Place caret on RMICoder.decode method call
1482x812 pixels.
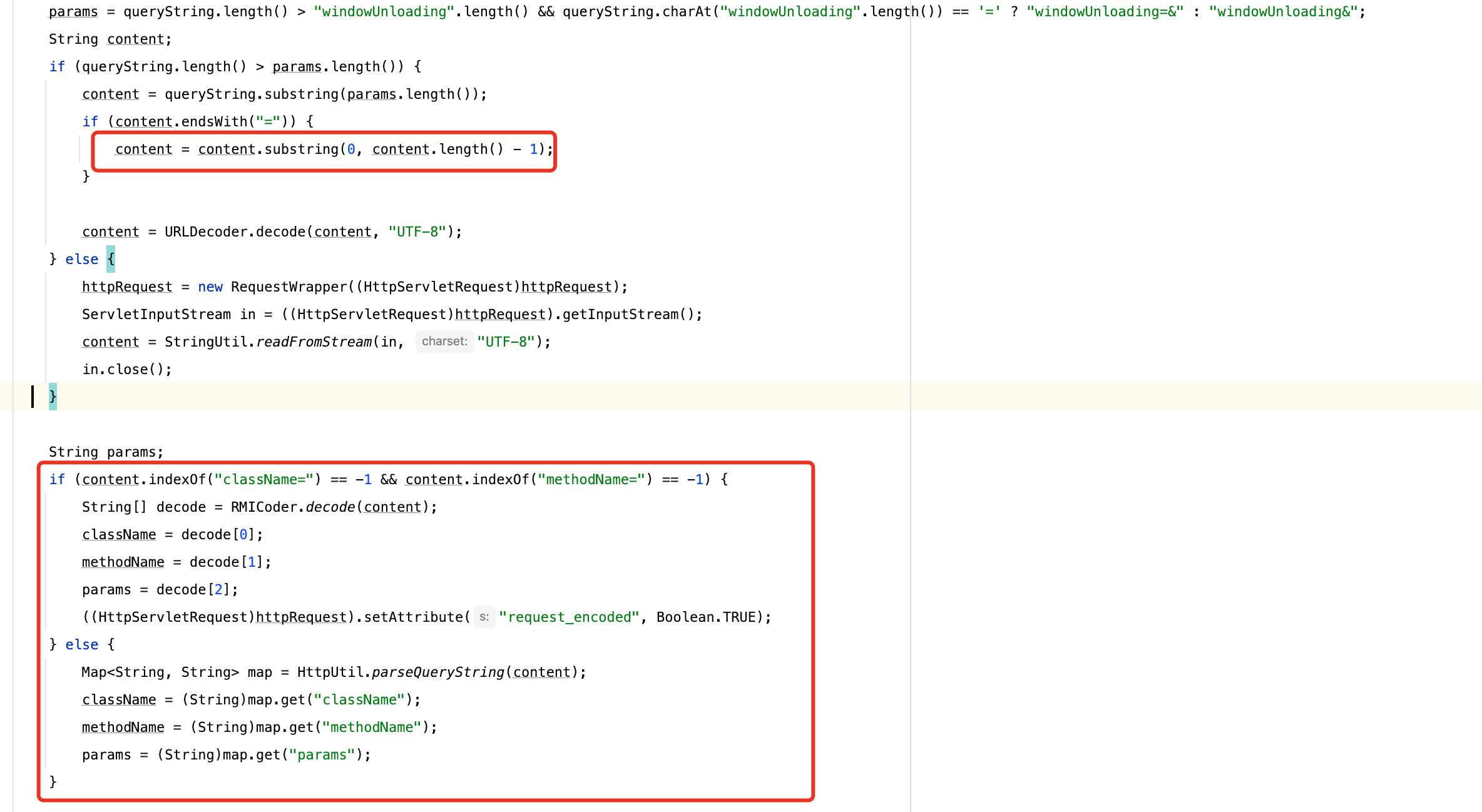[x=330, y=507]
